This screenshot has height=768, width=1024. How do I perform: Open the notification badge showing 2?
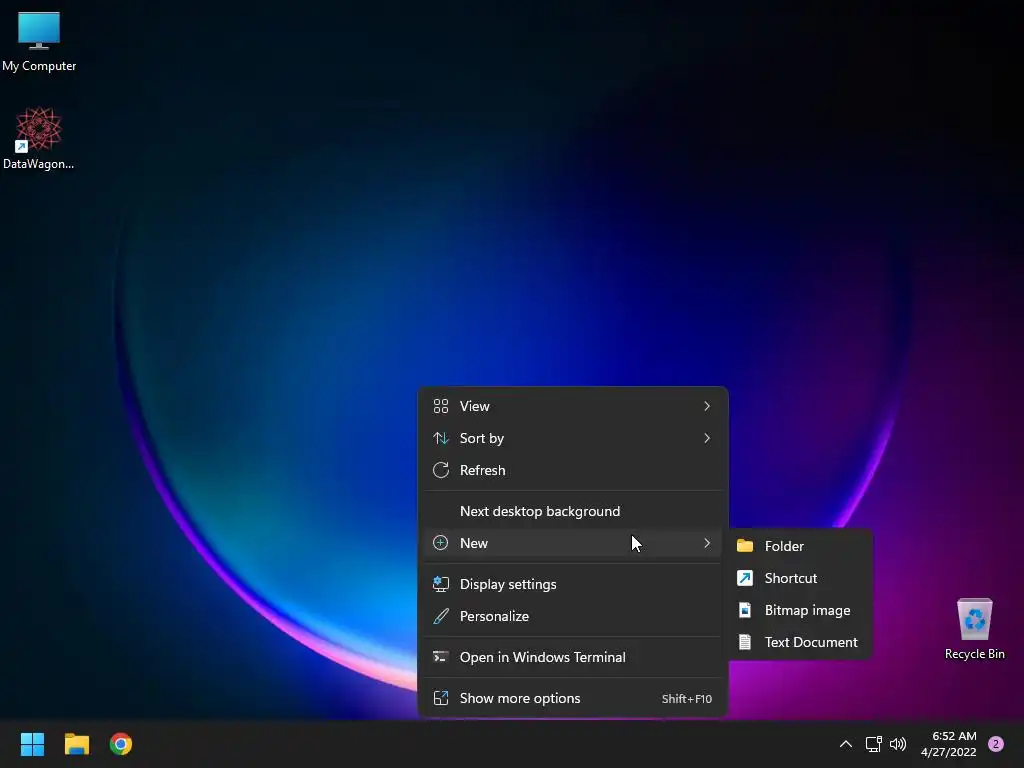pyautogui.click(x=996, y=744)
